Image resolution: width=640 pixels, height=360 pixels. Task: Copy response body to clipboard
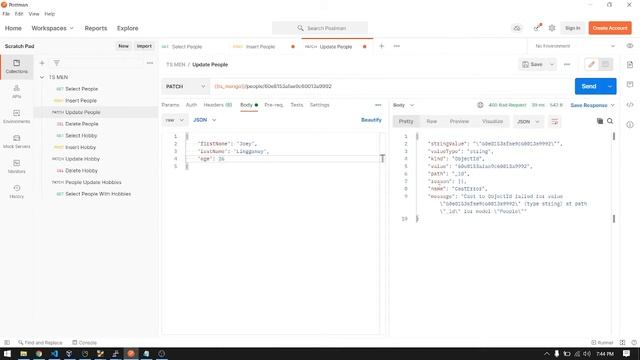click(x=600, y=121)
